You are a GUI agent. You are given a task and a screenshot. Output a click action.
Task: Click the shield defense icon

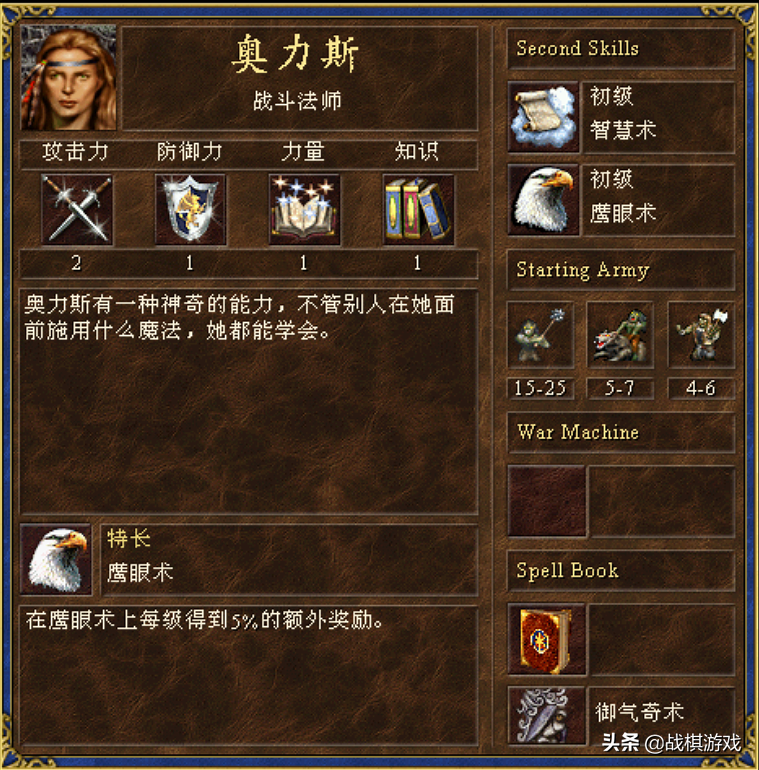pyautogui.click(x=190, y=210)
